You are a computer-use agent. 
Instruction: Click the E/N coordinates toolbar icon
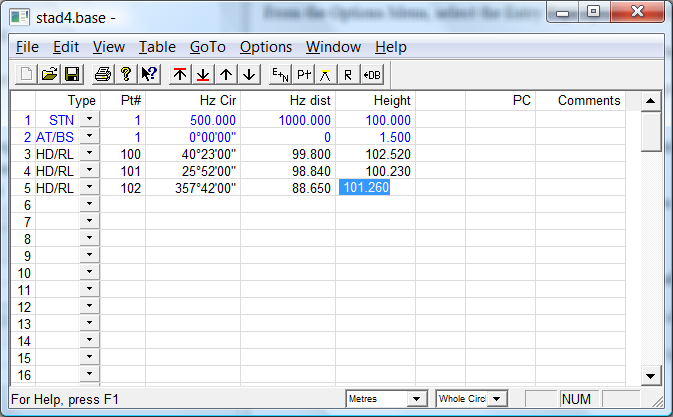click(279, 74)
